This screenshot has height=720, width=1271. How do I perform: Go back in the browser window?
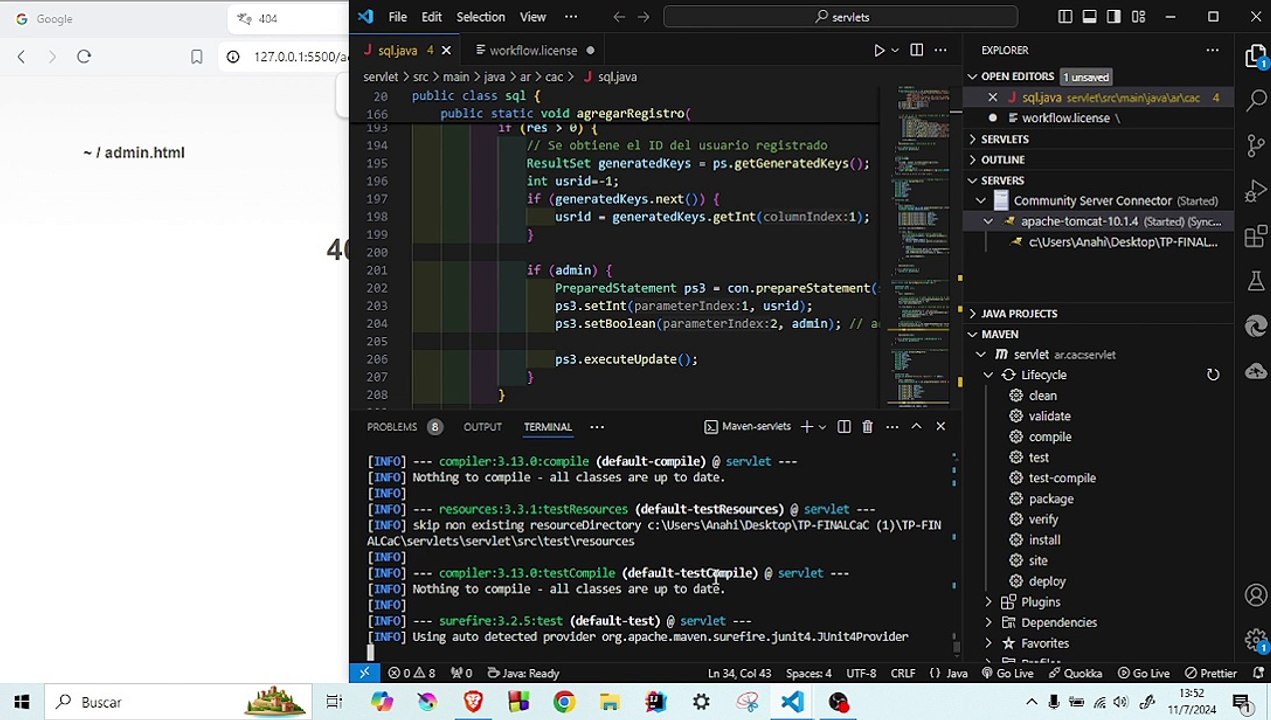(x=21, y=57)
